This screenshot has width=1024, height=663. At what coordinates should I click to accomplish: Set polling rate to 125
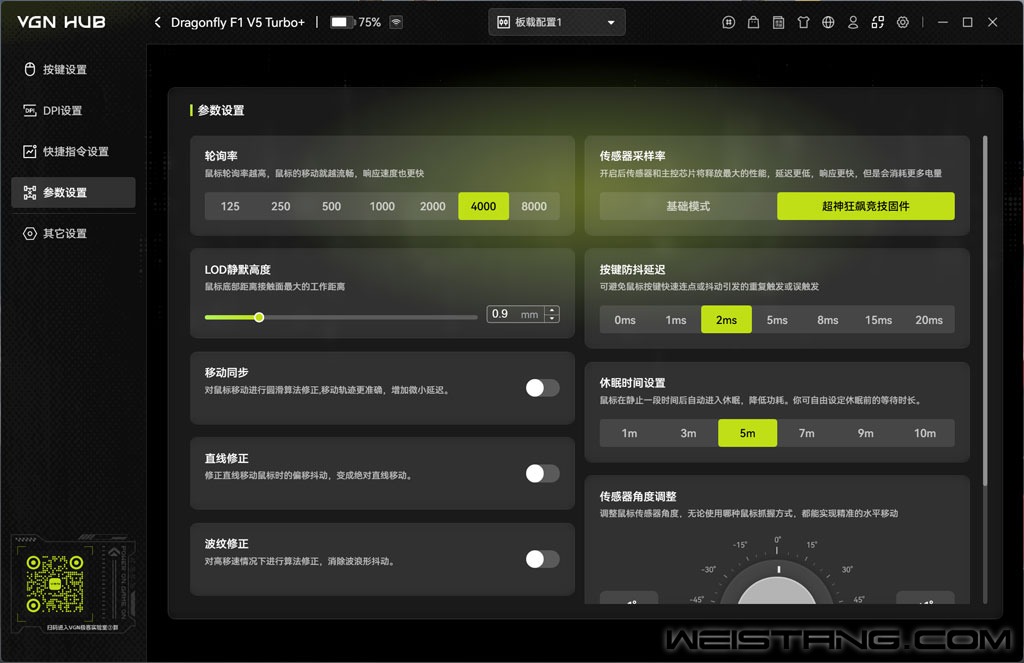[230, 206]
